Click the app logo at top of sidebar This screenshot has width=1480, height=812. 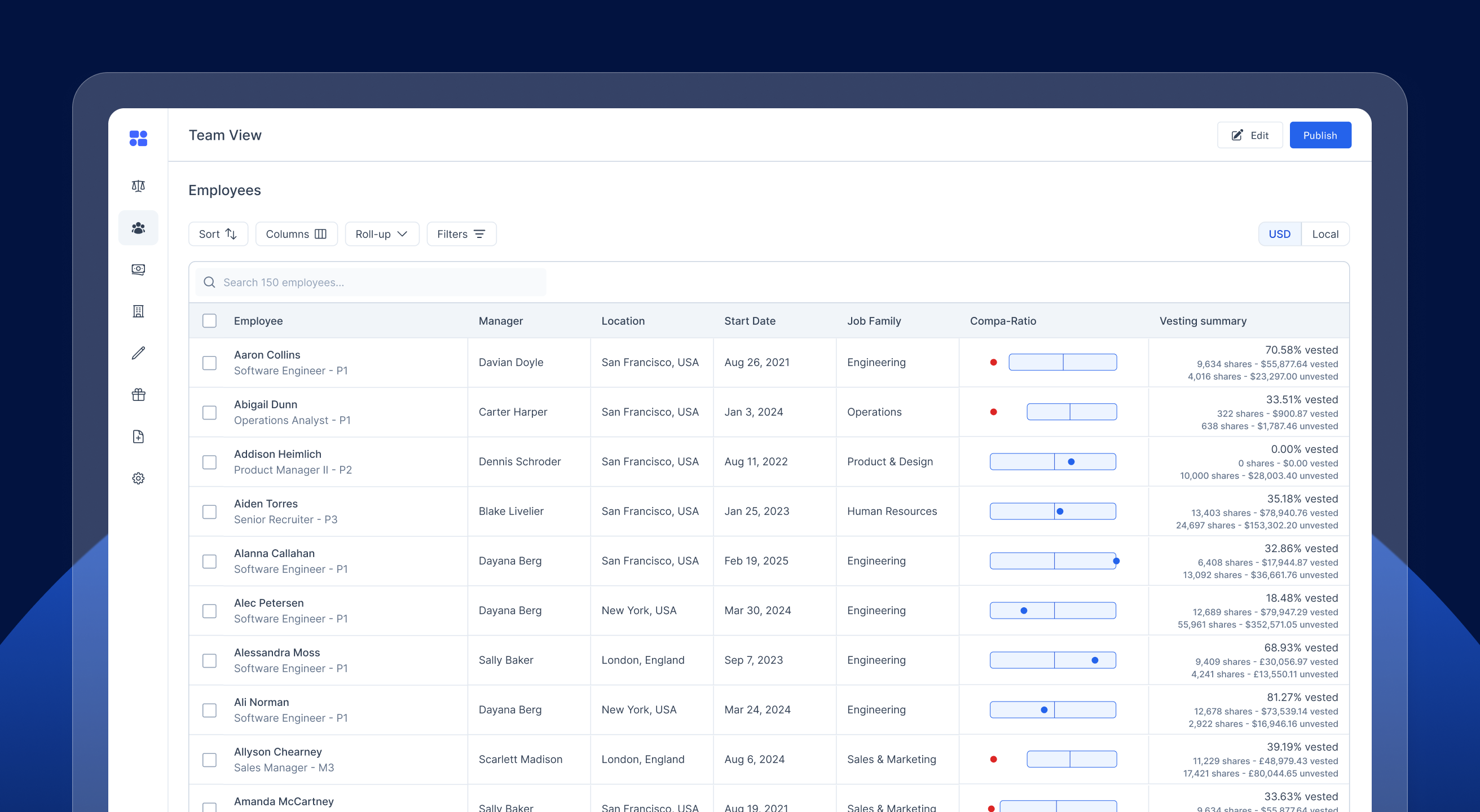[138, 138]
